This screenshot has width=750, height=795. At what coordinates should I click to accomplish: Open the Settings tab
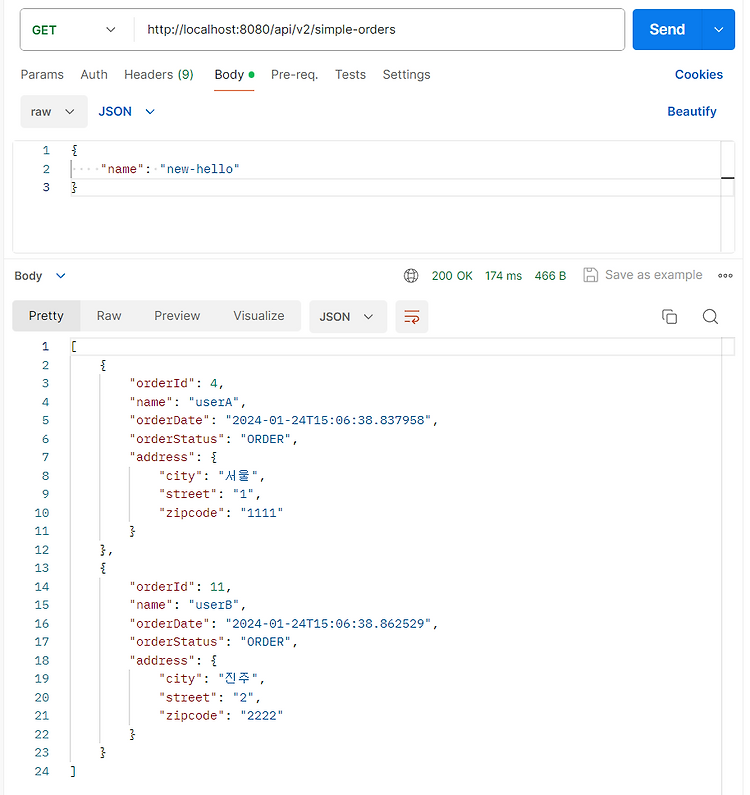click(406, 75)
